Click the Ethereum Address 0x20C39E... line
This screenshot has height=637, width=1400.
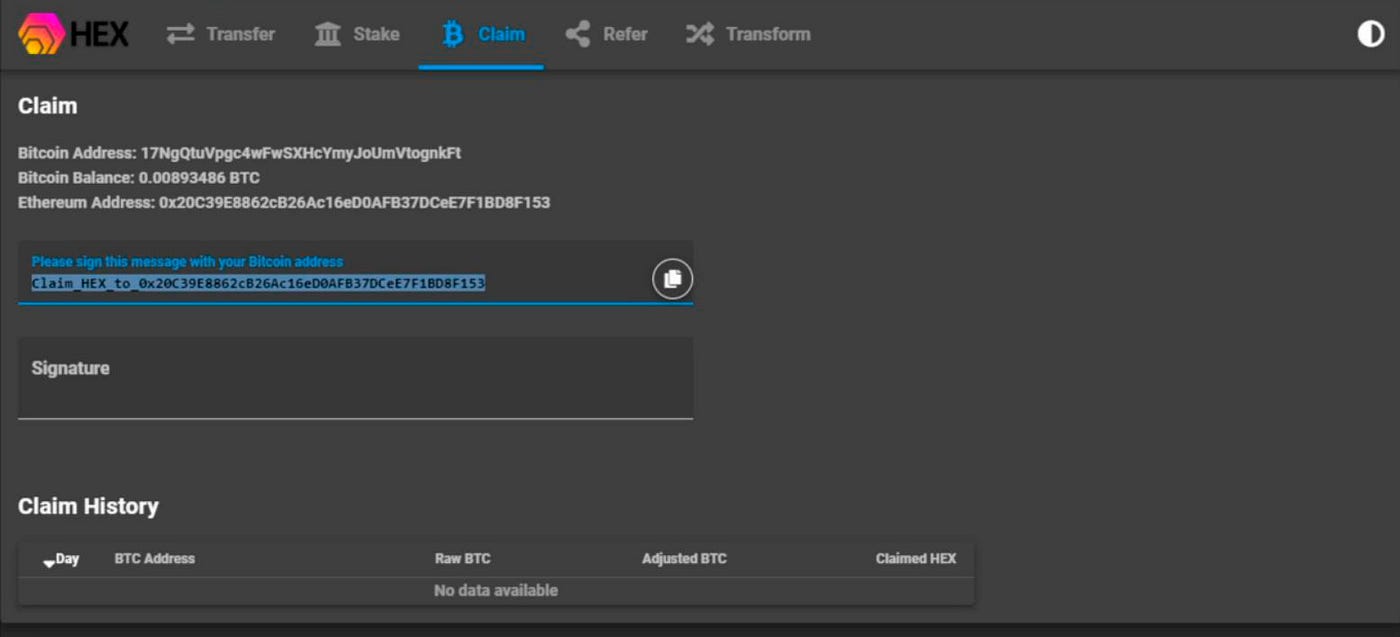284,202
